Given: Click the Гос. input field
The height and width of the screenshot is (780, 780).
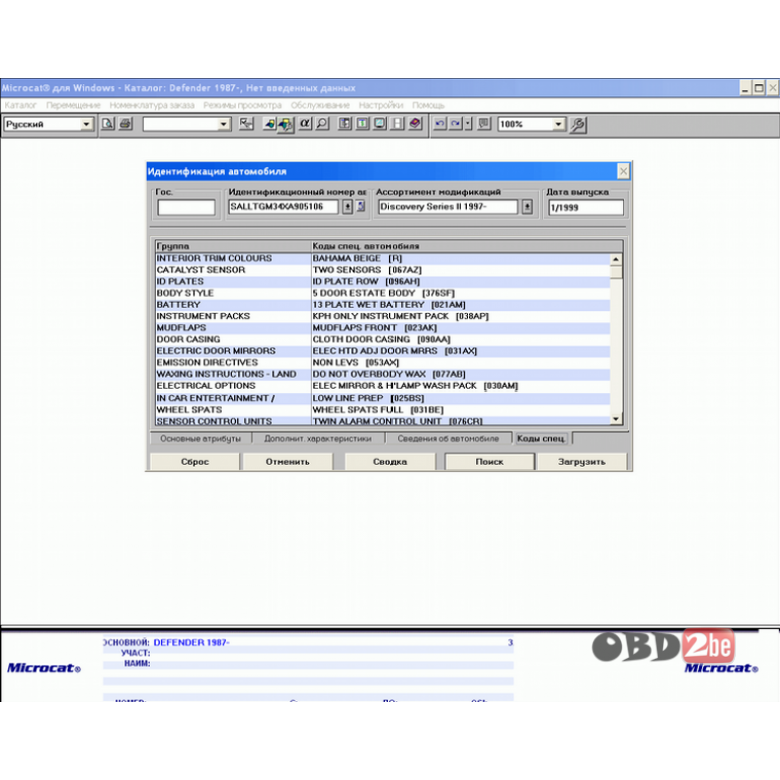Looking at the screenshot, I should coord(187,207).
